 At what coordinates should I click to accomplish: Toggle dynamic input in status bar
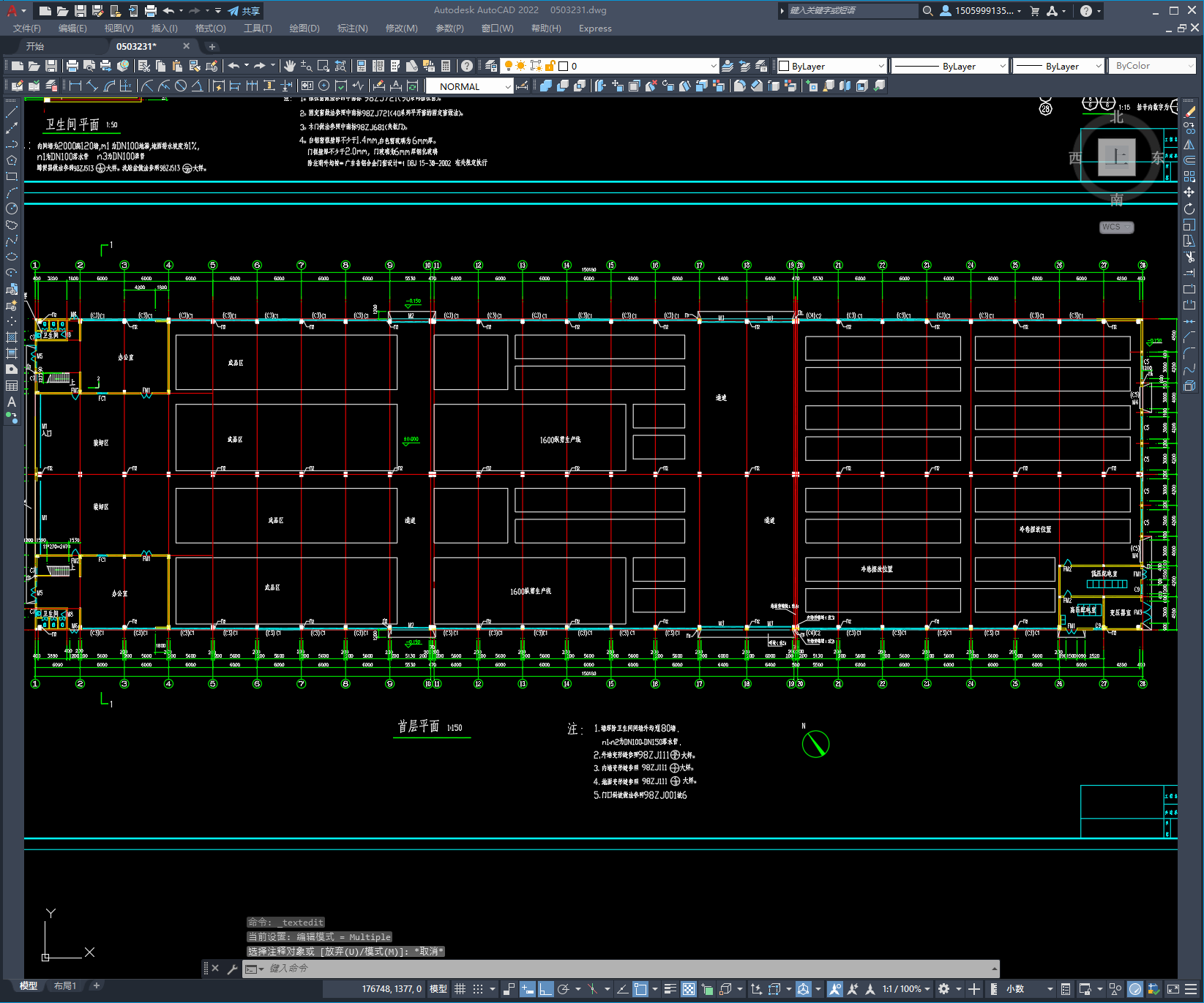point(527,989)
